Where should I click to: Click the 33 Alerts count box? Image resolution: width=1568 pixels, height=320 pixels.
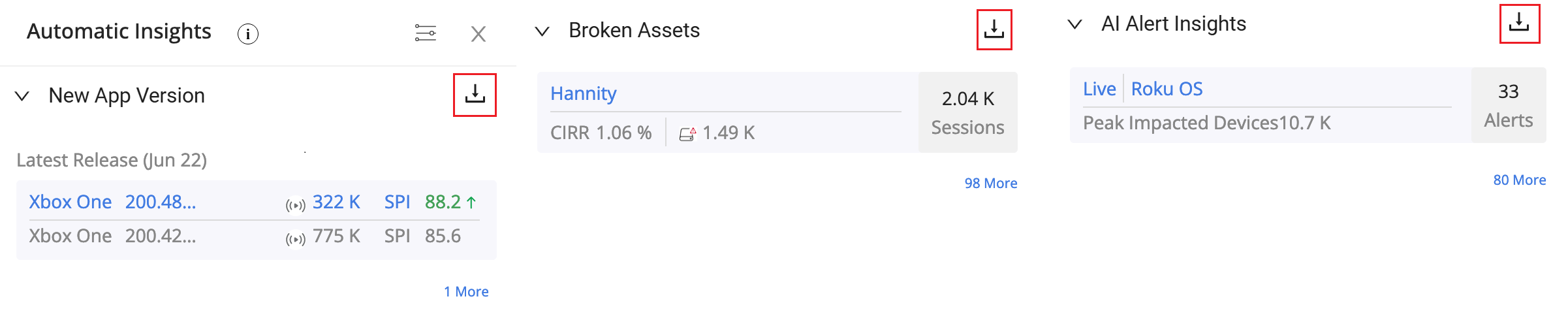[1508, 105]
